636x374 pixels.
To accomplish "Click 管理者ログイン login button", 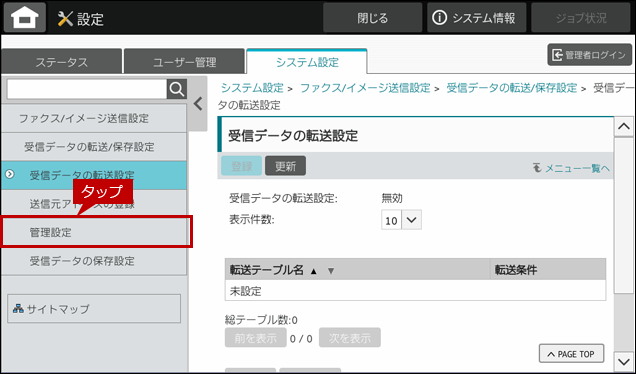I will pyautogui.click(x=590, y=55).
